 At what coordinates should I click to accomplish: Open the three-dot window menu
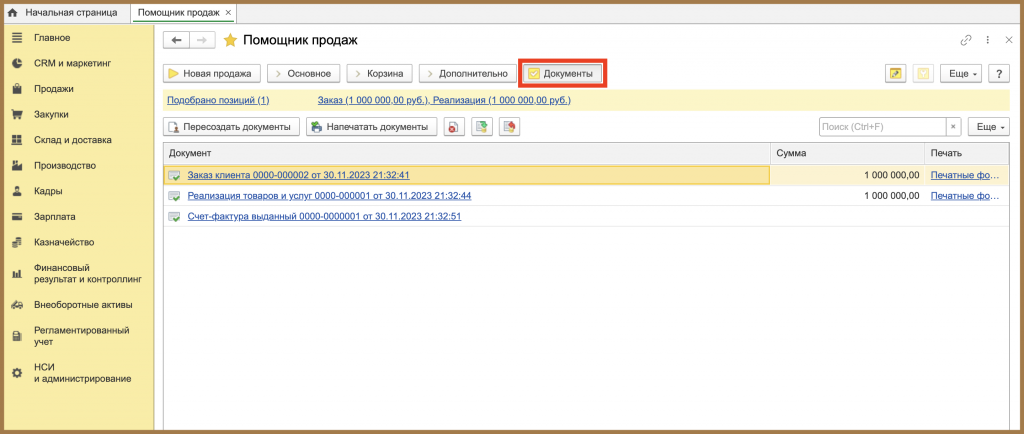988,40
